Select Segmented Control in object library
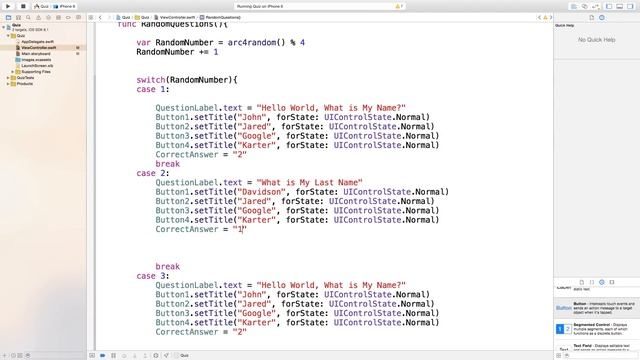Image resolution: width=640 pixels, height=360 pixels. (x=597, y=329)
